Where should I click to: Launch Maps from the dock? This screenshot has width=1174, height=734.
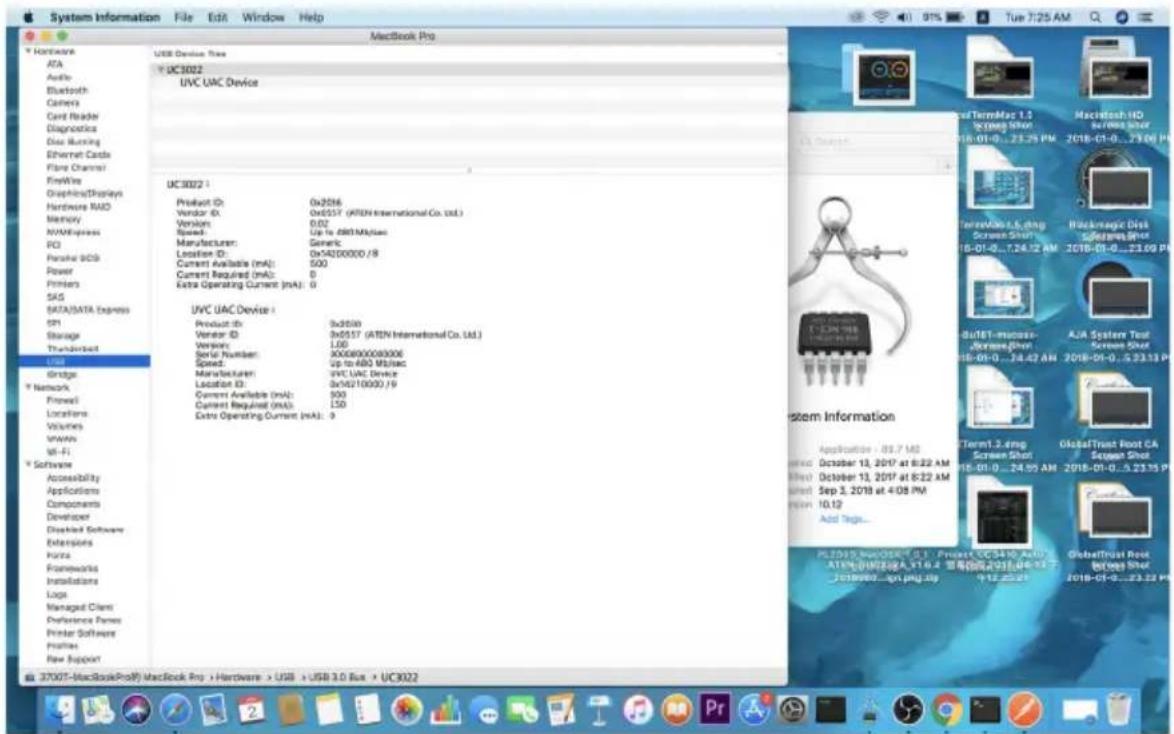tap(99, 709)
